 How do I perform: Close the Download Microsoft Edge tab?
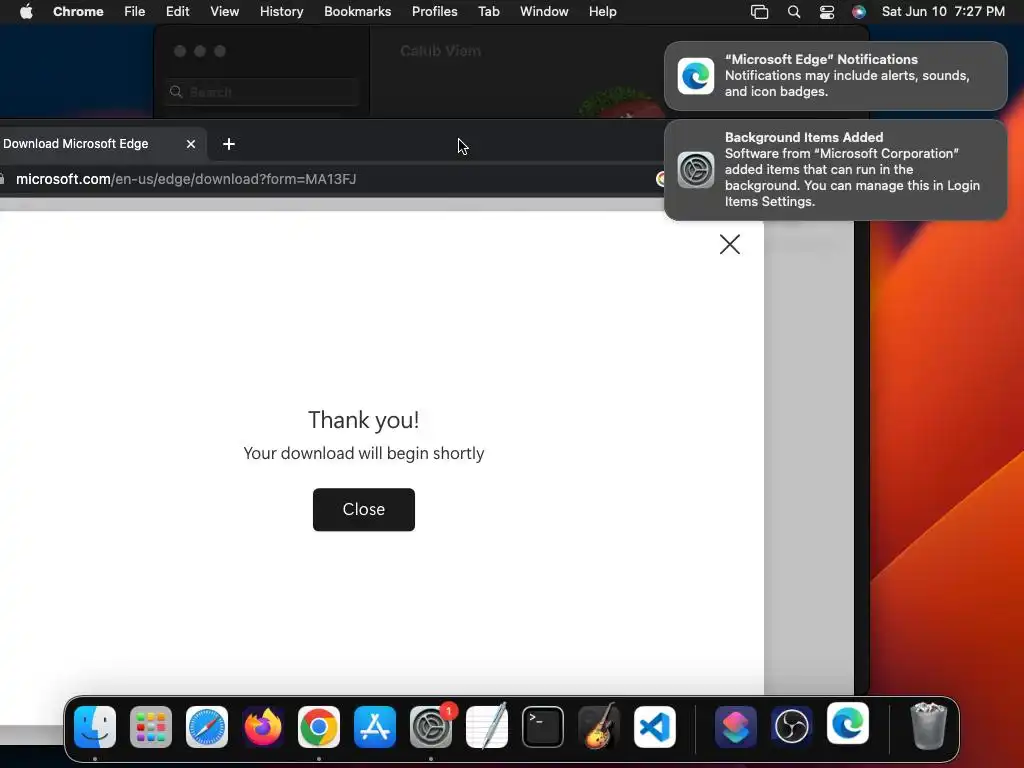[x=191, y=144]
